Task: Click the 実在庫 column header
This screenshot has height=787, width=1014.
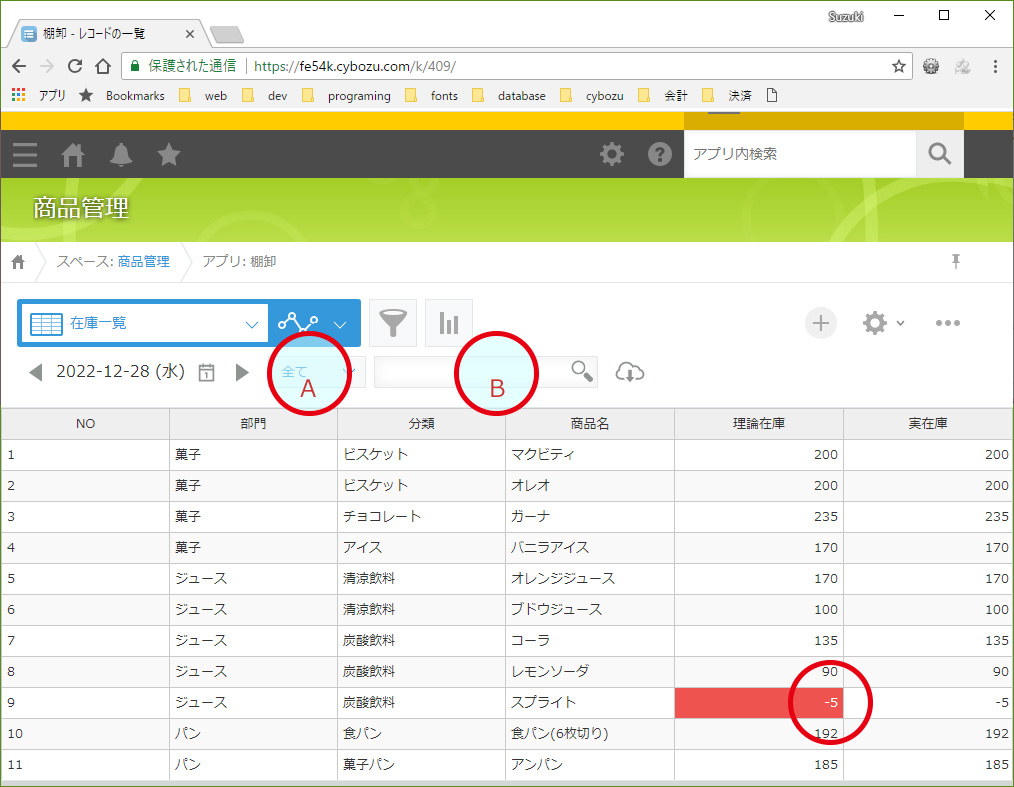Action: (928, 424)
